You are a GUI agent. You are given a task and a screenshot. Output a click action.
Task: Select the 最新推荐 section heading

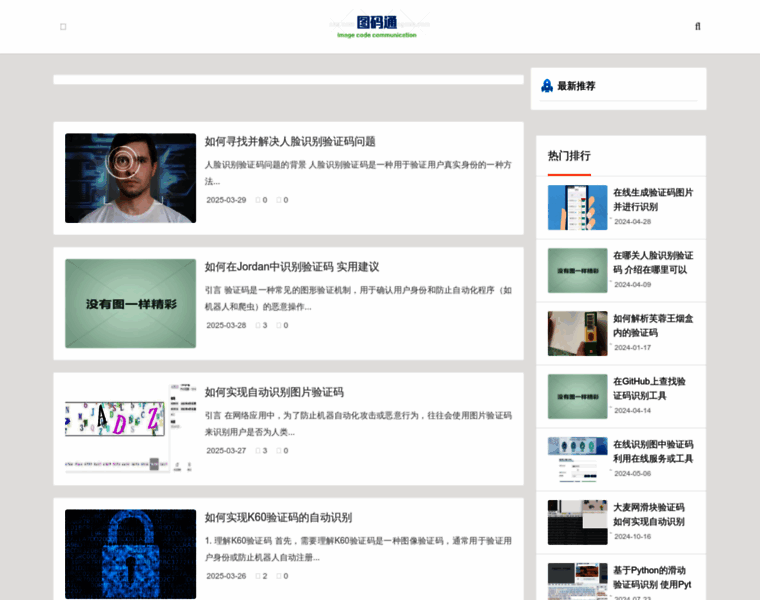(x=576, y=87)
